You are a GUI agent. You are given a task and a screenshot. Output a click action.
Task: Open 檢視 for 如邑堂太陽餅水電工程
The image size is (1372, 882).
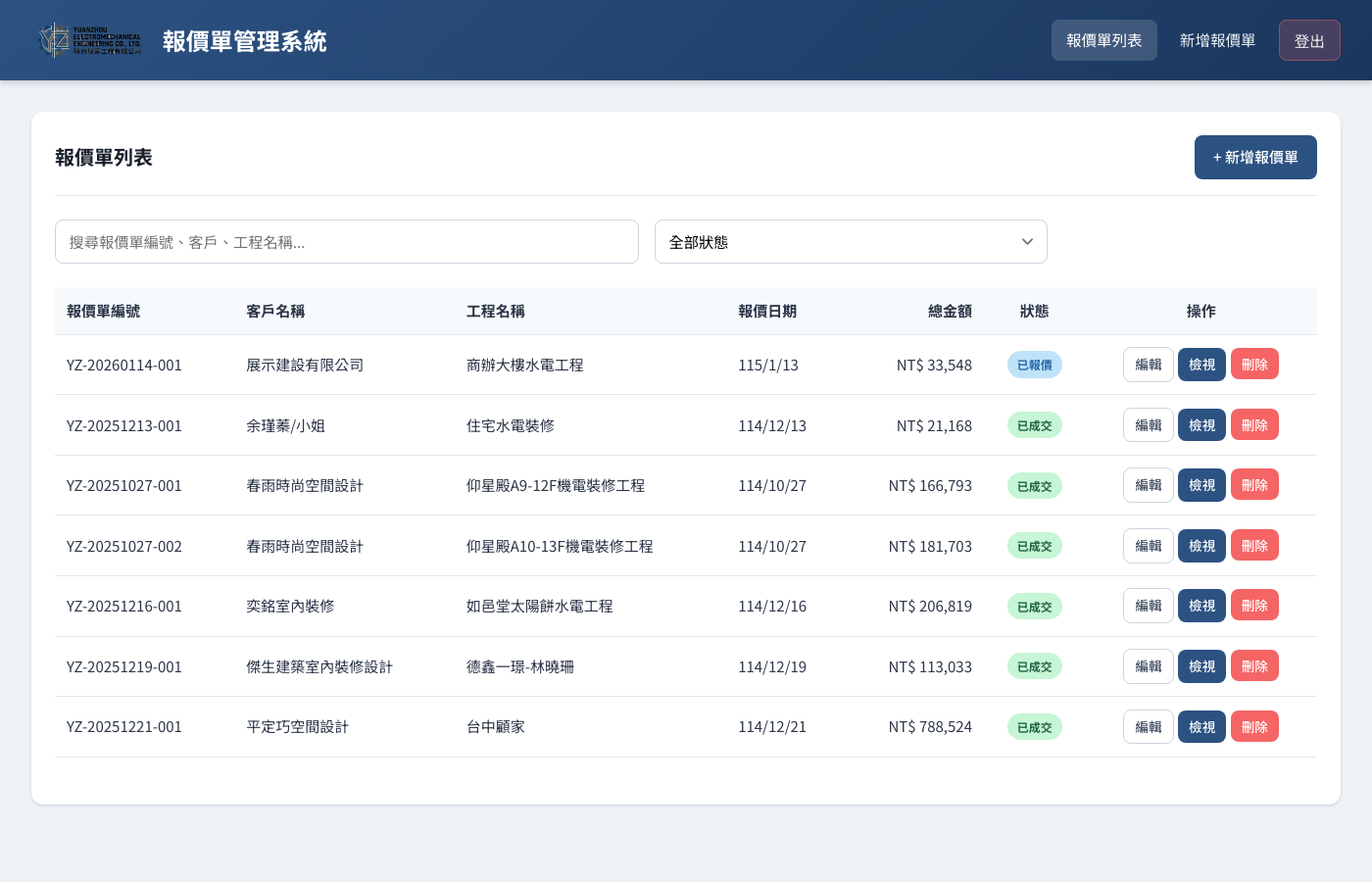1201,605
